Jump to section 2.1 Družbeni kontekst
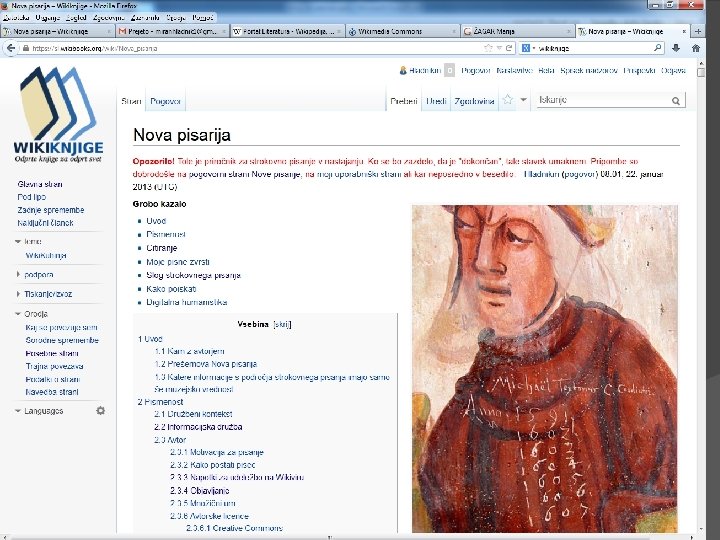The image size is (720, 540). click(x=193, y=414)
